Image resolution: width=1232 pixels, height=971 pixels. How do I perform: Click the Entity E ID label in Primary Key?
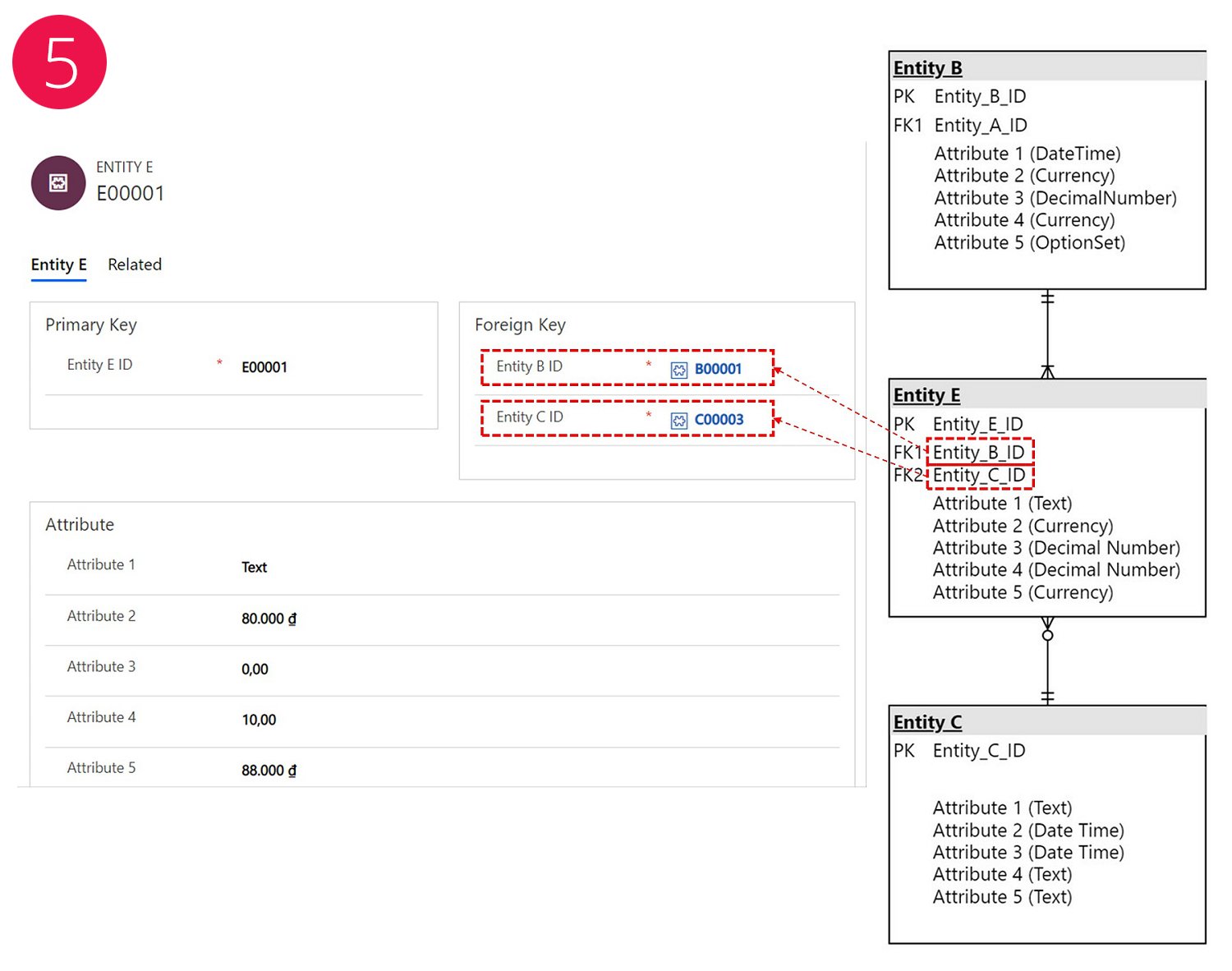(99, 365)
